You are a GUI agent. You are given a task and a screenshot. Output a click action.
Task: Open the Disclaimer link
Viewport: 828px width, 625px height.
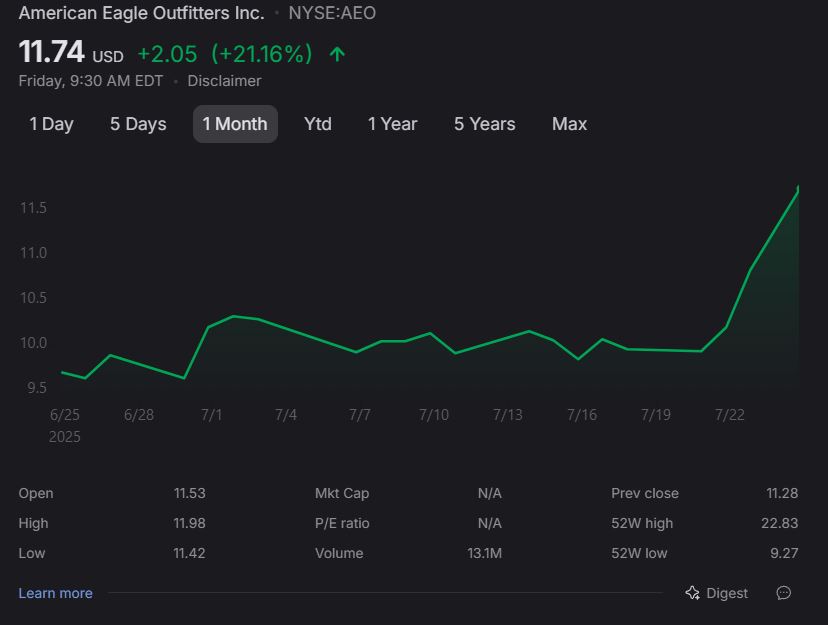pyautogui.click(x=224, y=81)
